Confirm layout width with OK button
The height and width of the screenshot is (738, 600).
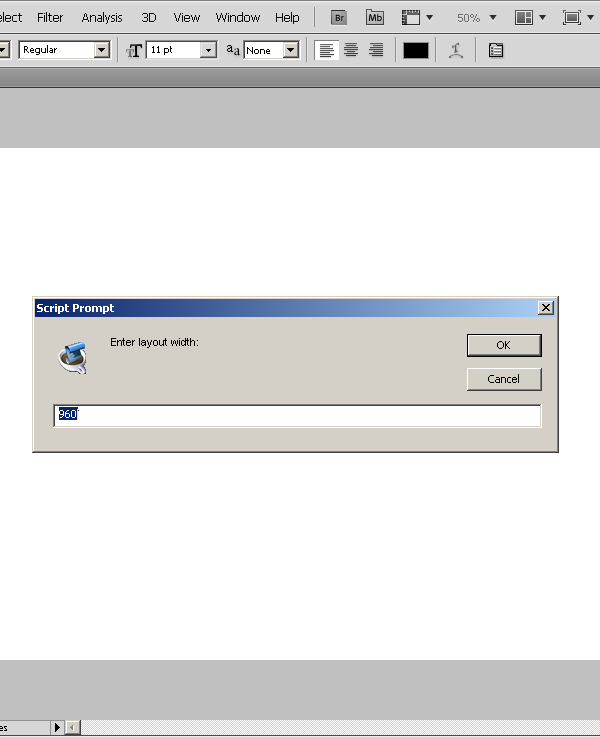click(x=504, y=345)
